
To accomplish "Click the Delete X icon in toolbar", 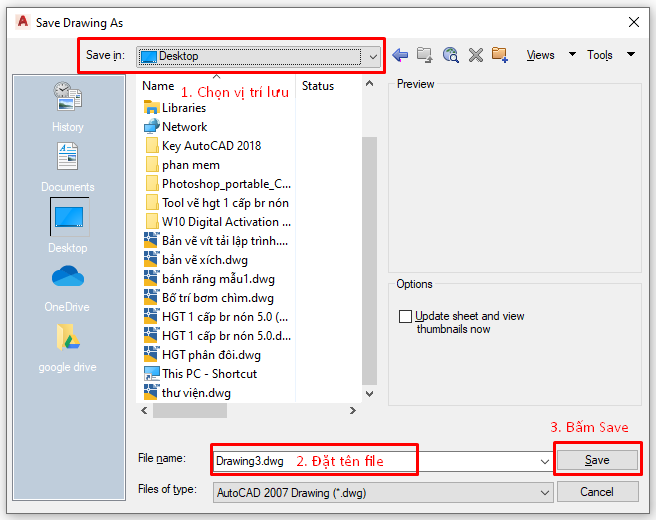I will 475,55.
